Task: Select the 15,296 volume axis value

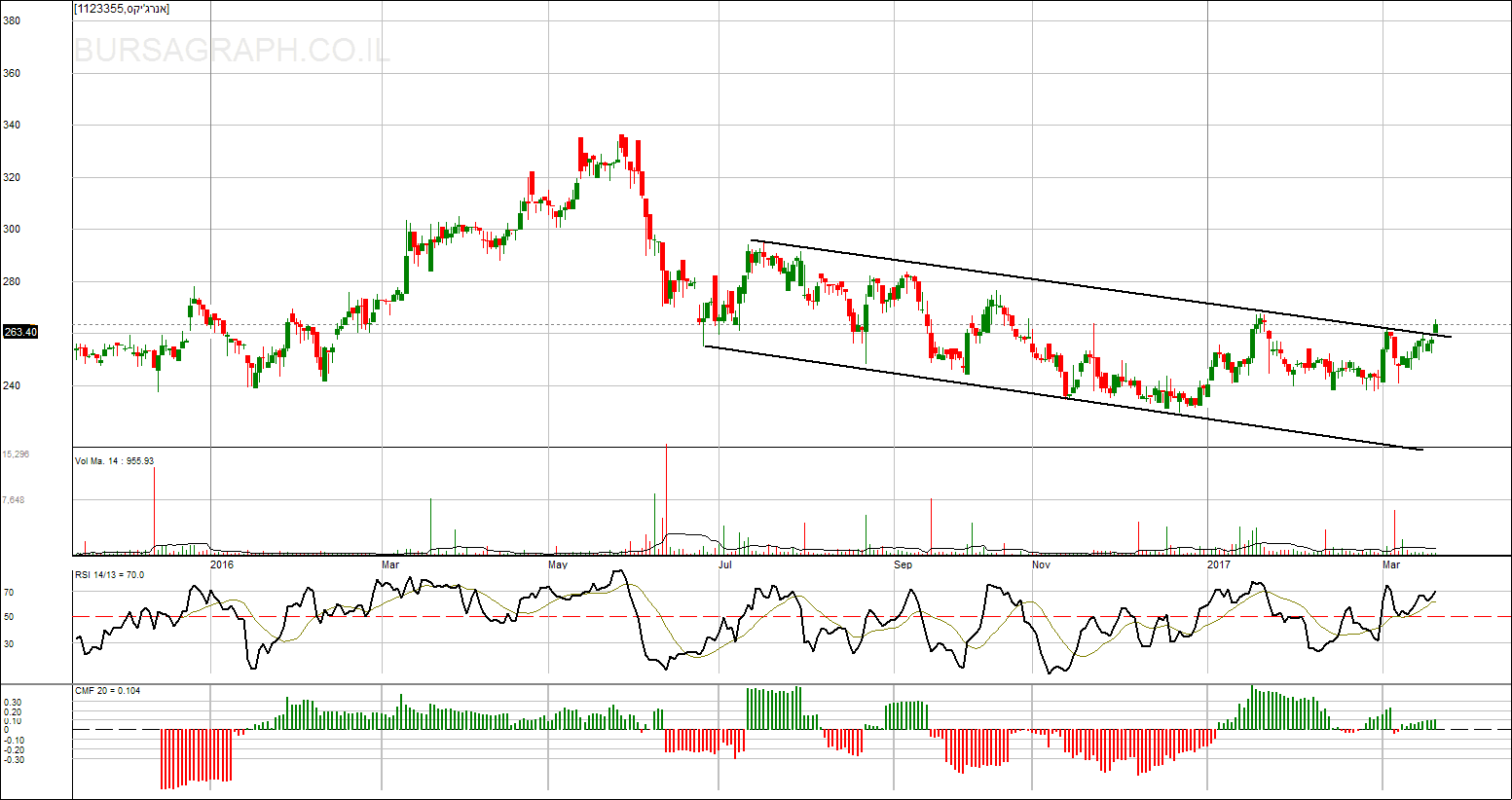Action: pyautogui.click(x=15, y=455)
